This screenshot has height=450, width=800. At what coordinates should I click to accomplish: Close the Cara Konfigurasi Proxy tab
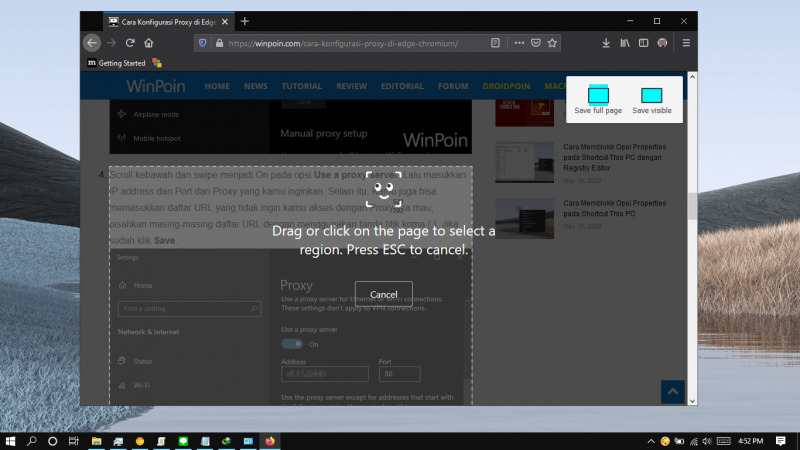(x=224, y=22)
